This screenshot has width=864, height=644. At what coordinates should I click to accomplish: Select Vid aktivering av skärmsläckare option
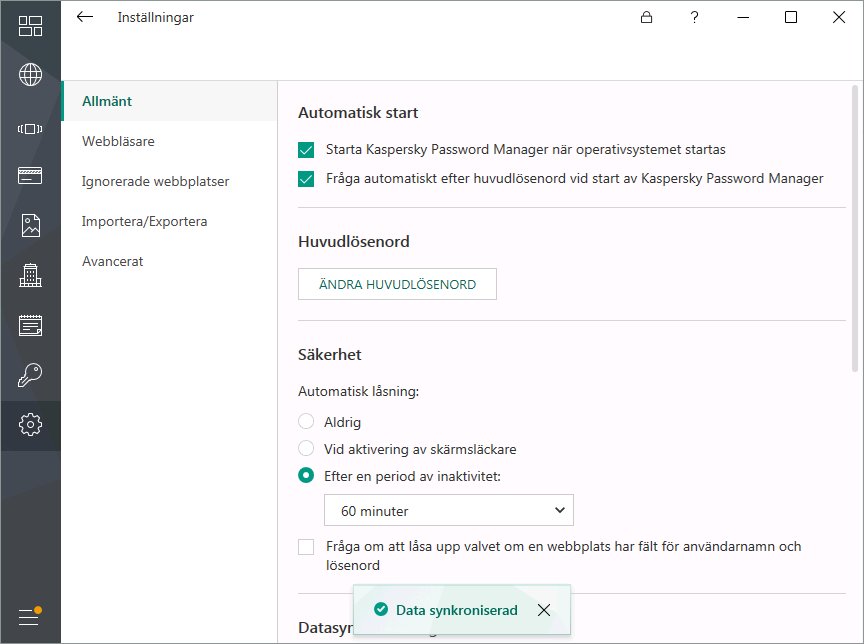pos(306,448)
